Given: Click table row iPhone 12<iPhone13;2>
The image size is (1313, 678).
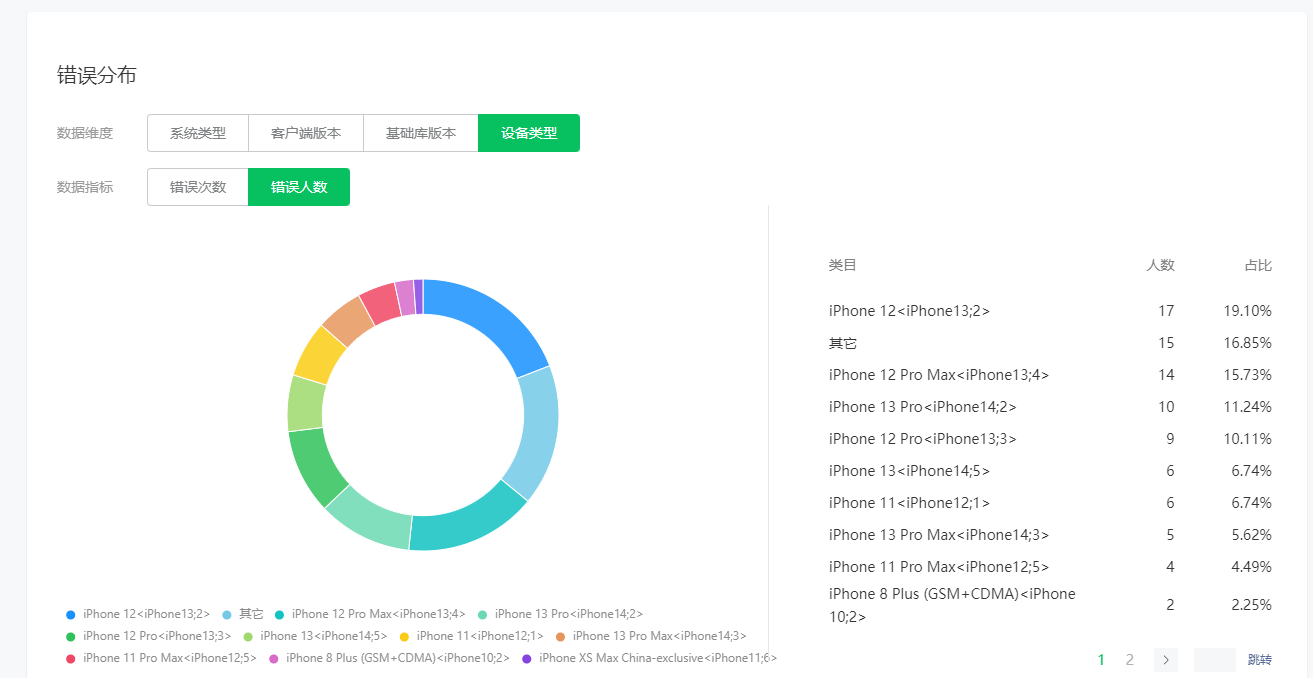Looking at the screenshot, I should [x=1050, y=311].
